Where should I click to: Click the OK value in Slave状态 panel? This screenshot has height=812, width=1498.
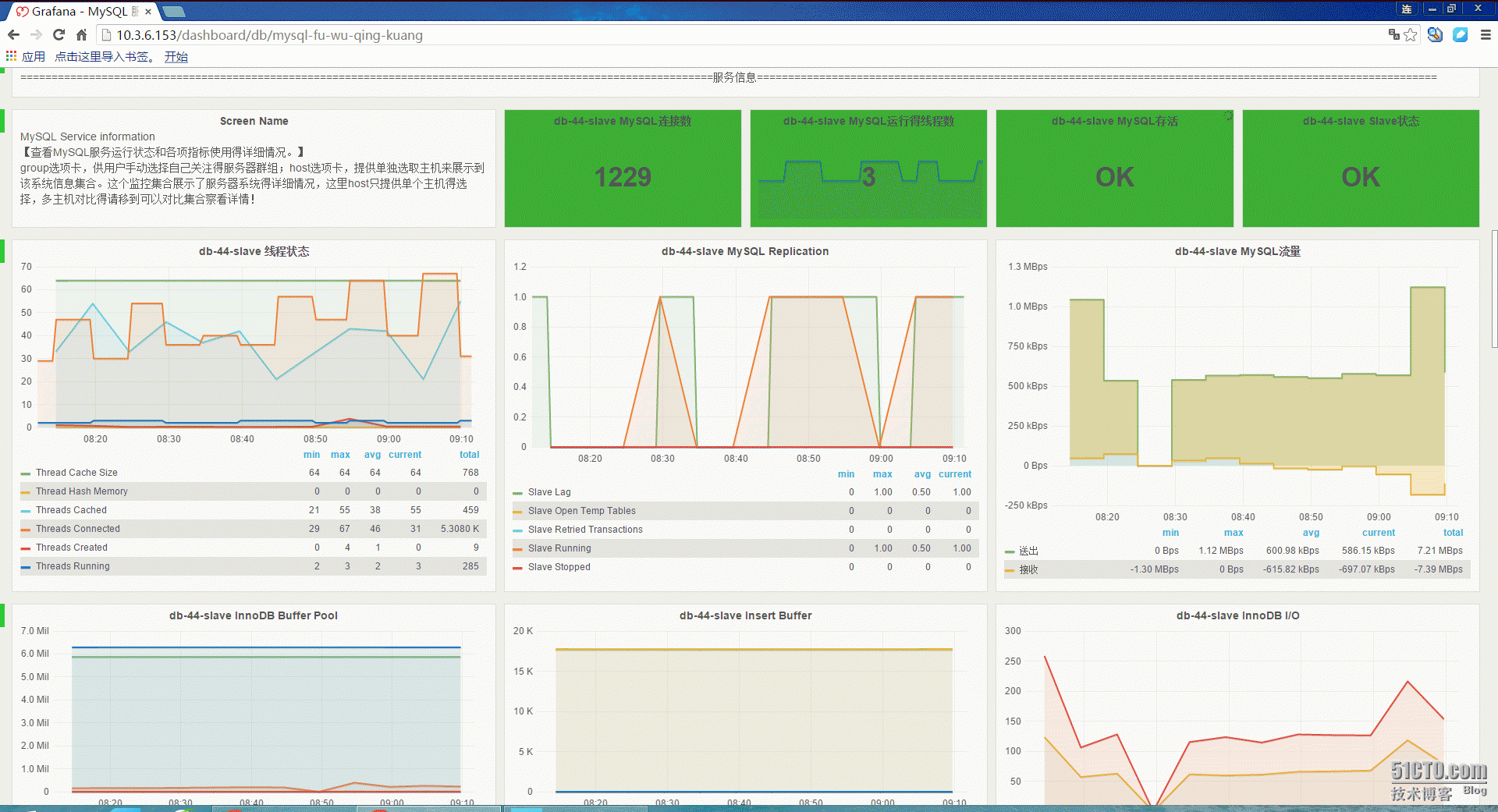point(1361,177)
